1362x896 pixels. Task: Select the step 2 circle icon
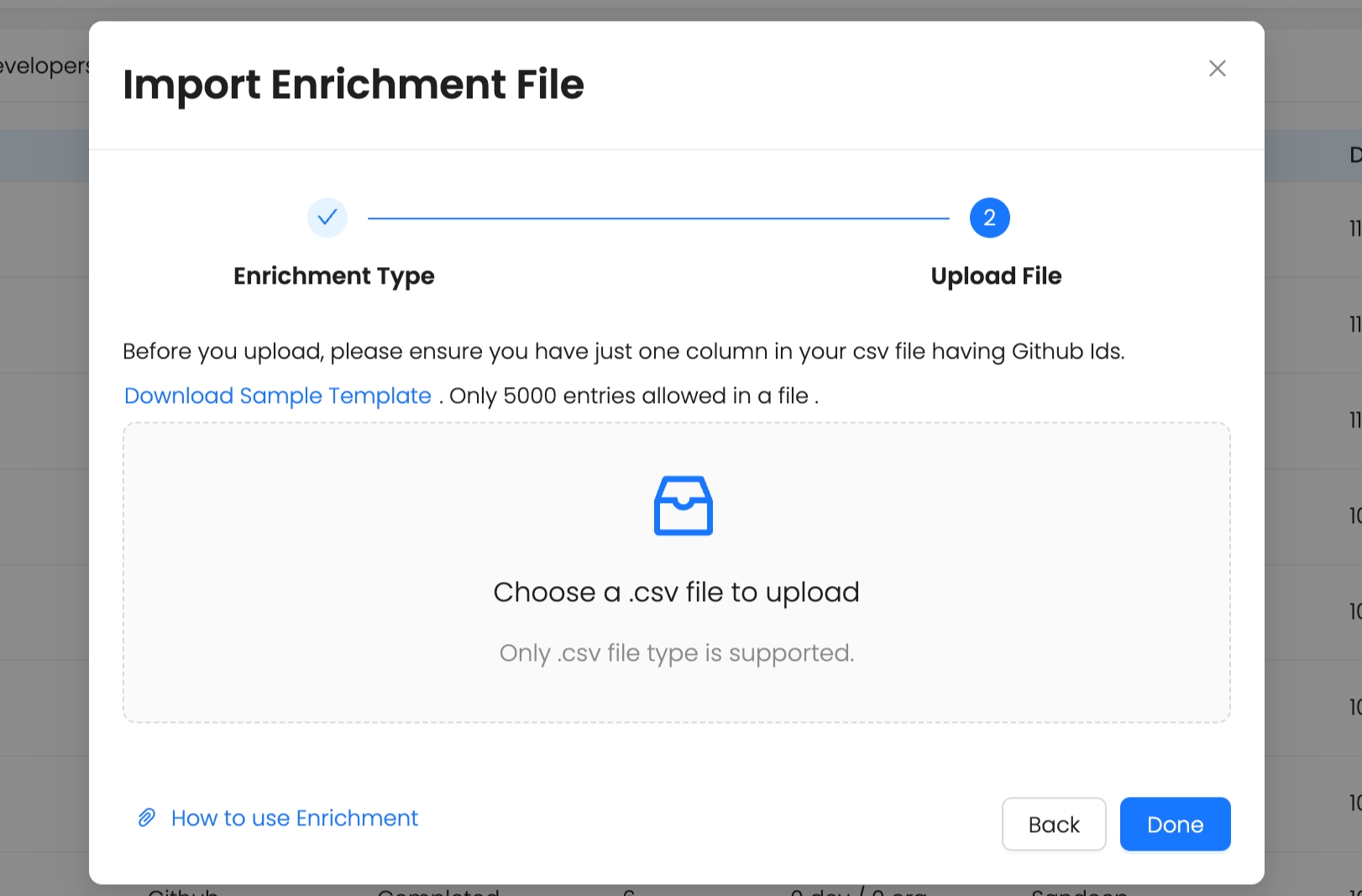989,217
